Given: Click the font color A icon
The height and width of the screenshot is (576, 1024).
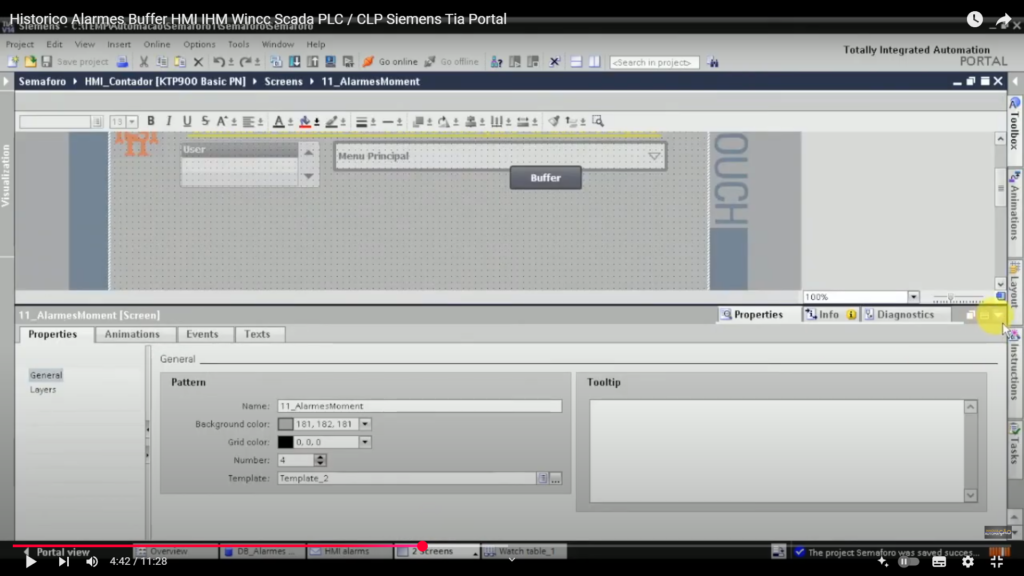Looking at the screenshot, I should click(278, 121).
